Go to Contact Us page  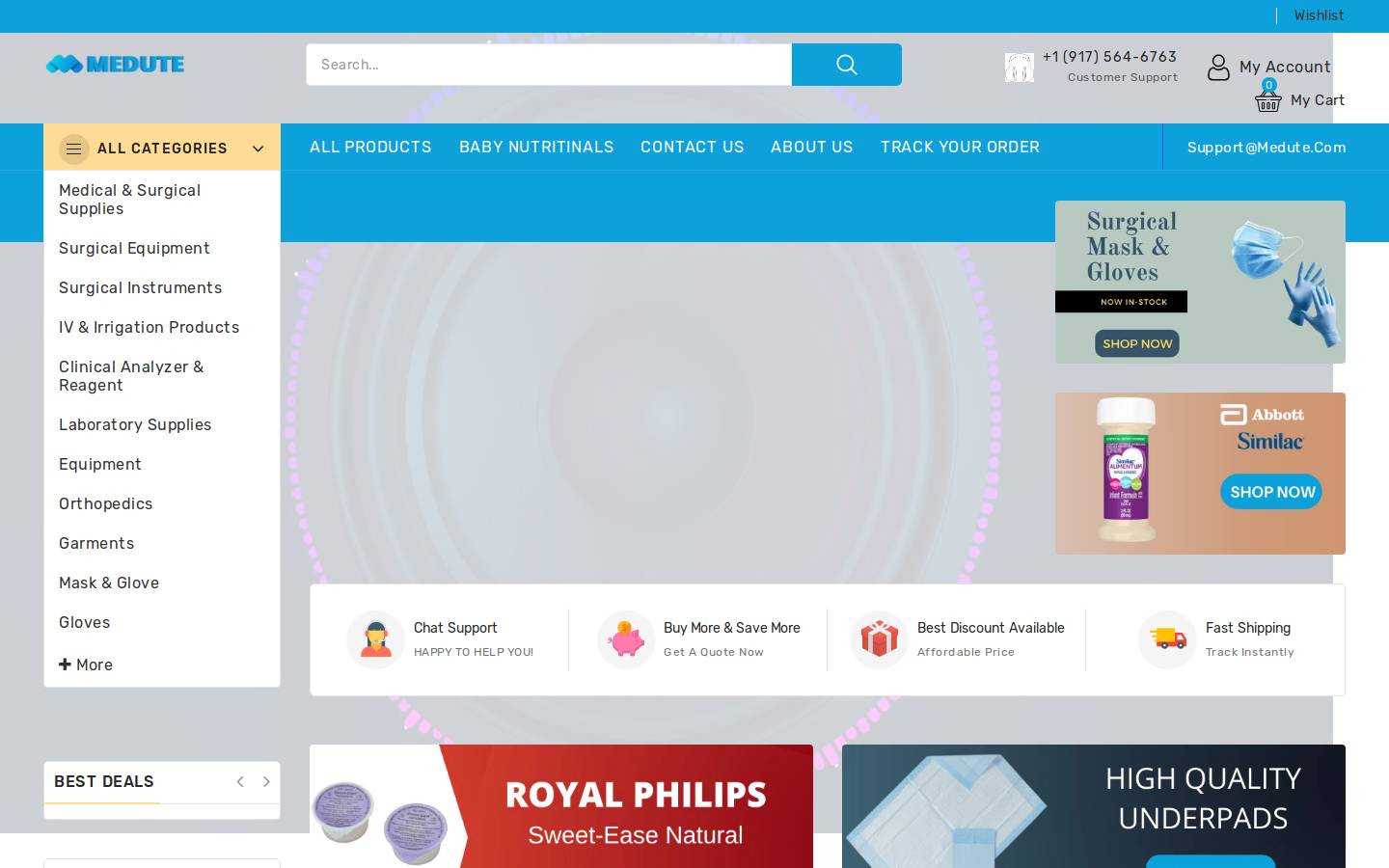pyautogui.click(x=693, y=147)
